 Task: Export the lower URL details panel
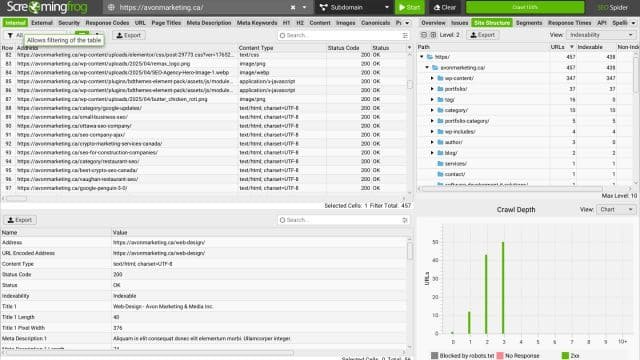[x=20, y=220]
